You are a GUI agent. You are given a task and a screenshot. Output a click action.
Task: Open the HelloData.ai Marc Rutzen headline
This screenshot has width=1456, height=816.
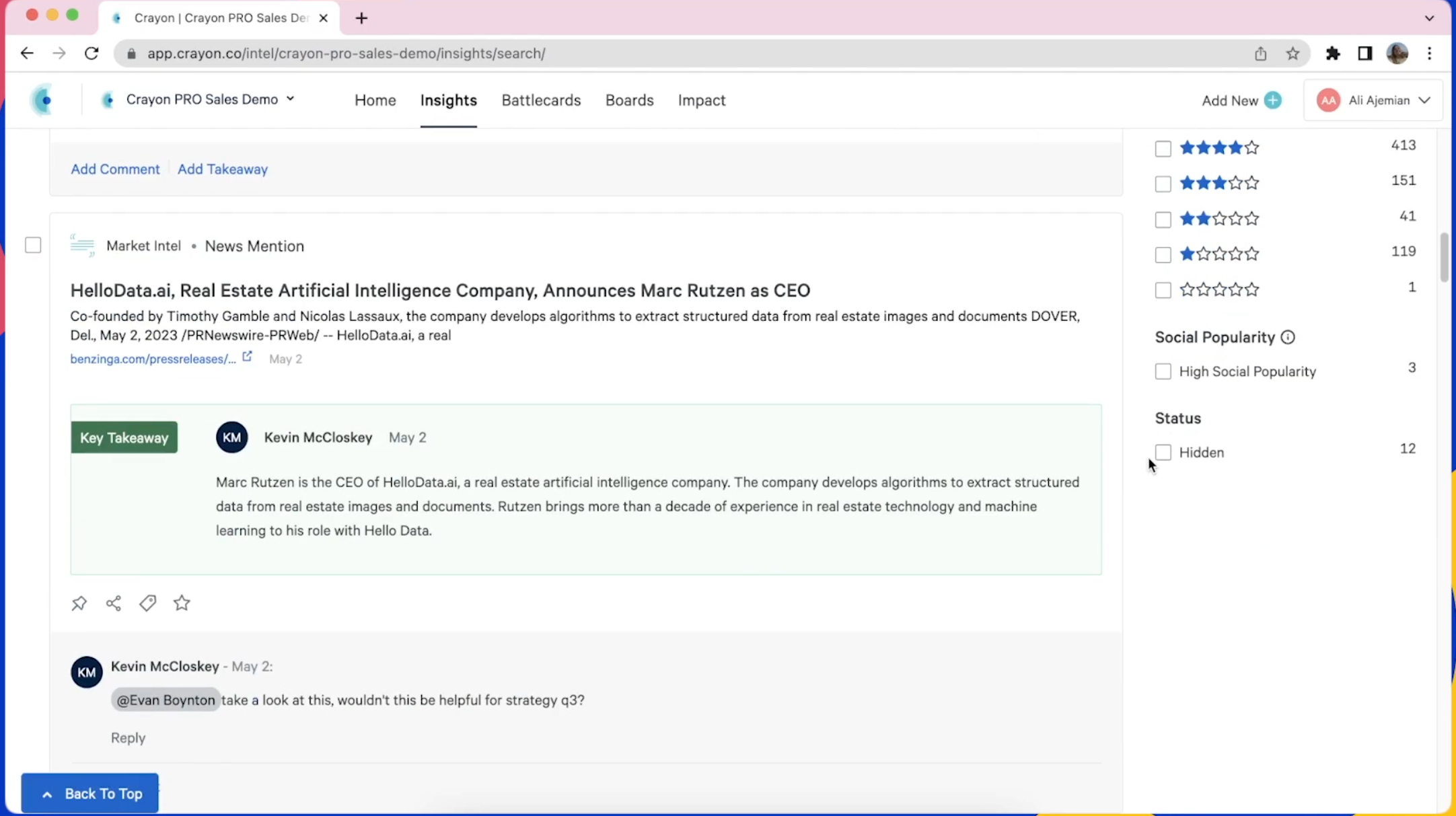click(x=440, y=291)
